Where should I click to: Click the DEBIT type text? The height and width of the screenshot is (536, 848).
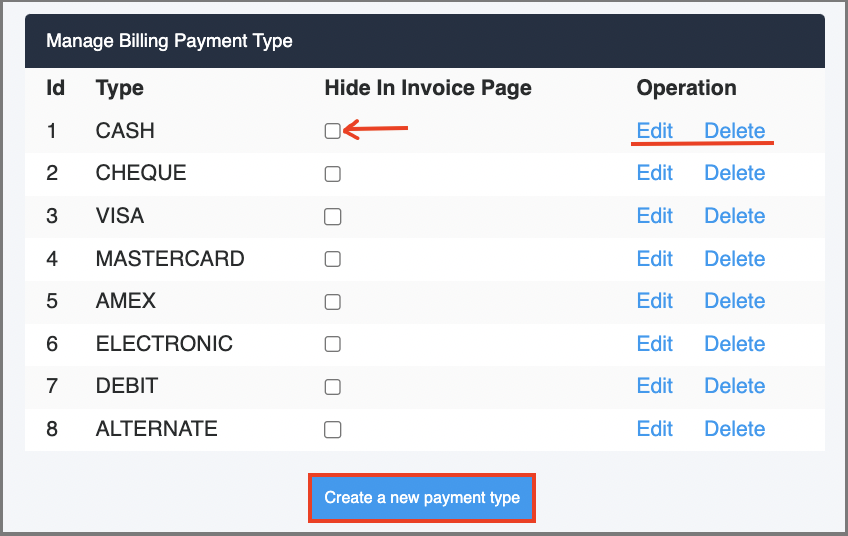127,386
